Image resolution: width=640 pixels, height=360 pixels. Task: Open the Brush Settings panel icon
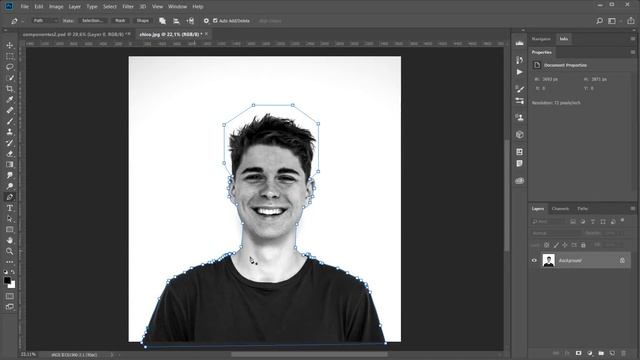(x=520, y=89)
